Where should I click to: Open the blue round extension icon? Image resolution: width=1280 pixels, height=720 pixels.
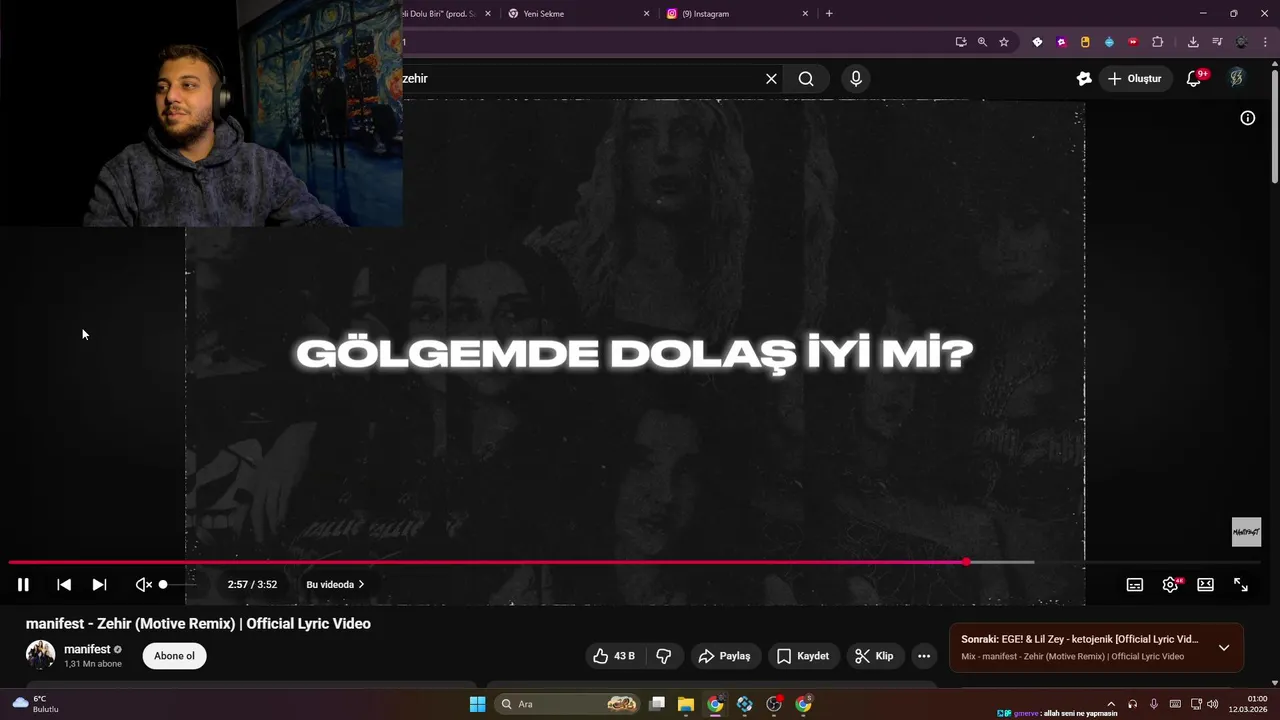click(1109, 42)
